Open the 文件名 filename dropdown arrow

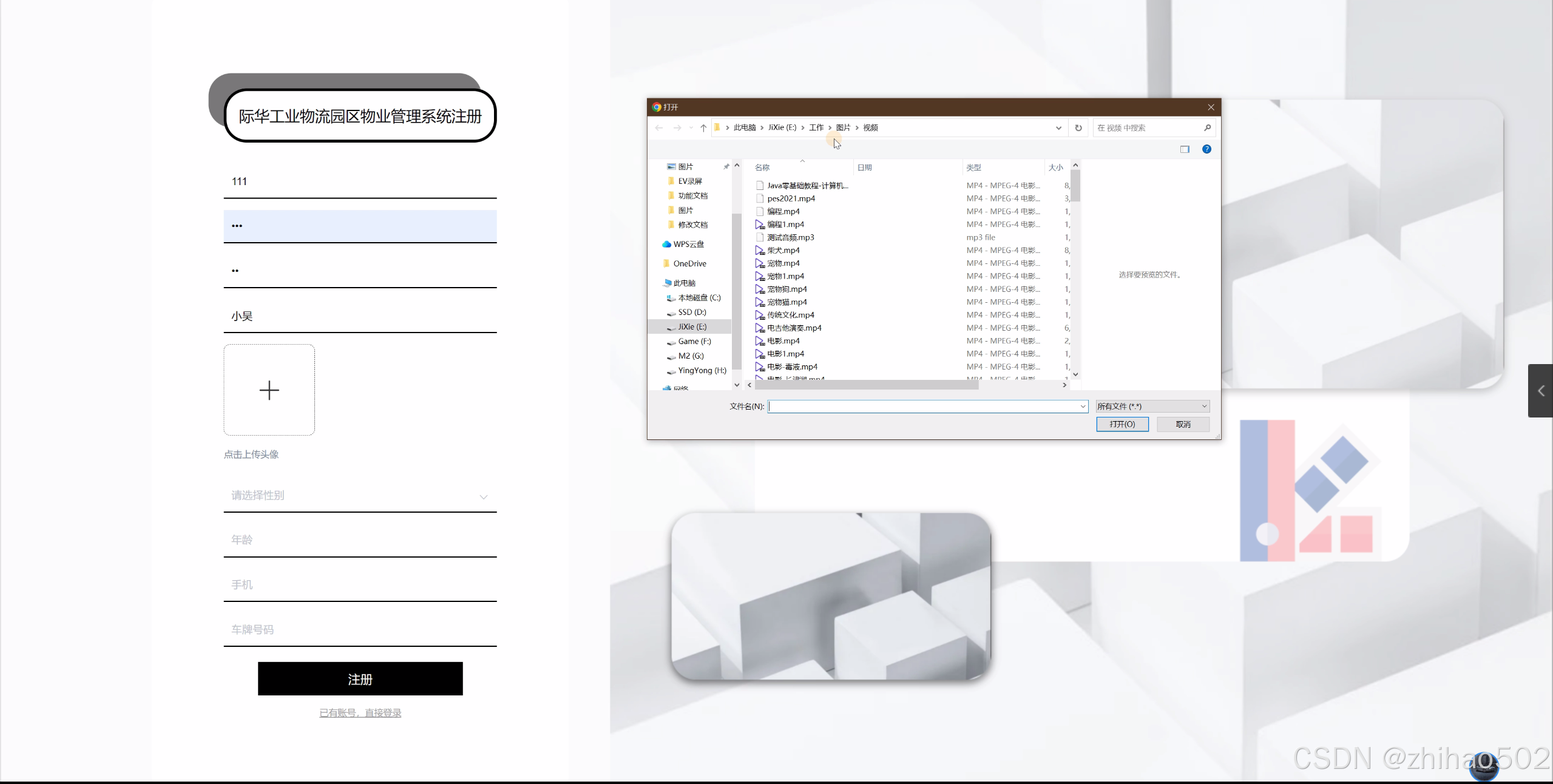[x=1083, y=407]
